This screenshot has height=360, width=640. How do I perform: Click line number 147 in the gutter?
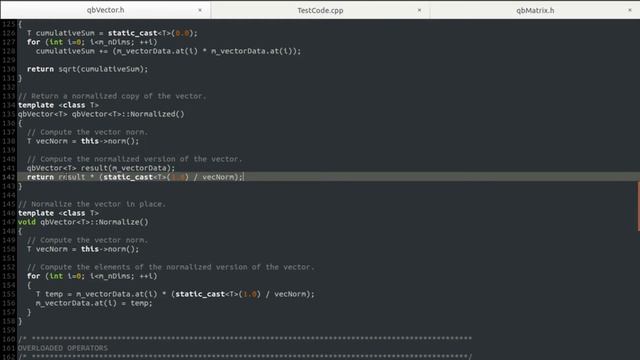tap(8, 222)
